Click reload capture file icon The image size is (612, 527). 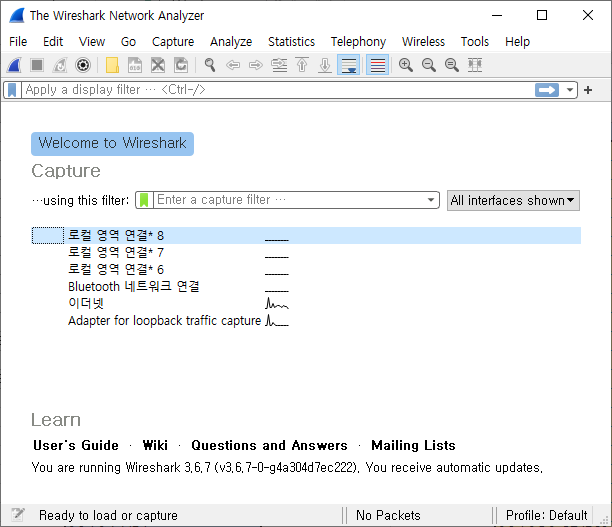click(181, 65)
